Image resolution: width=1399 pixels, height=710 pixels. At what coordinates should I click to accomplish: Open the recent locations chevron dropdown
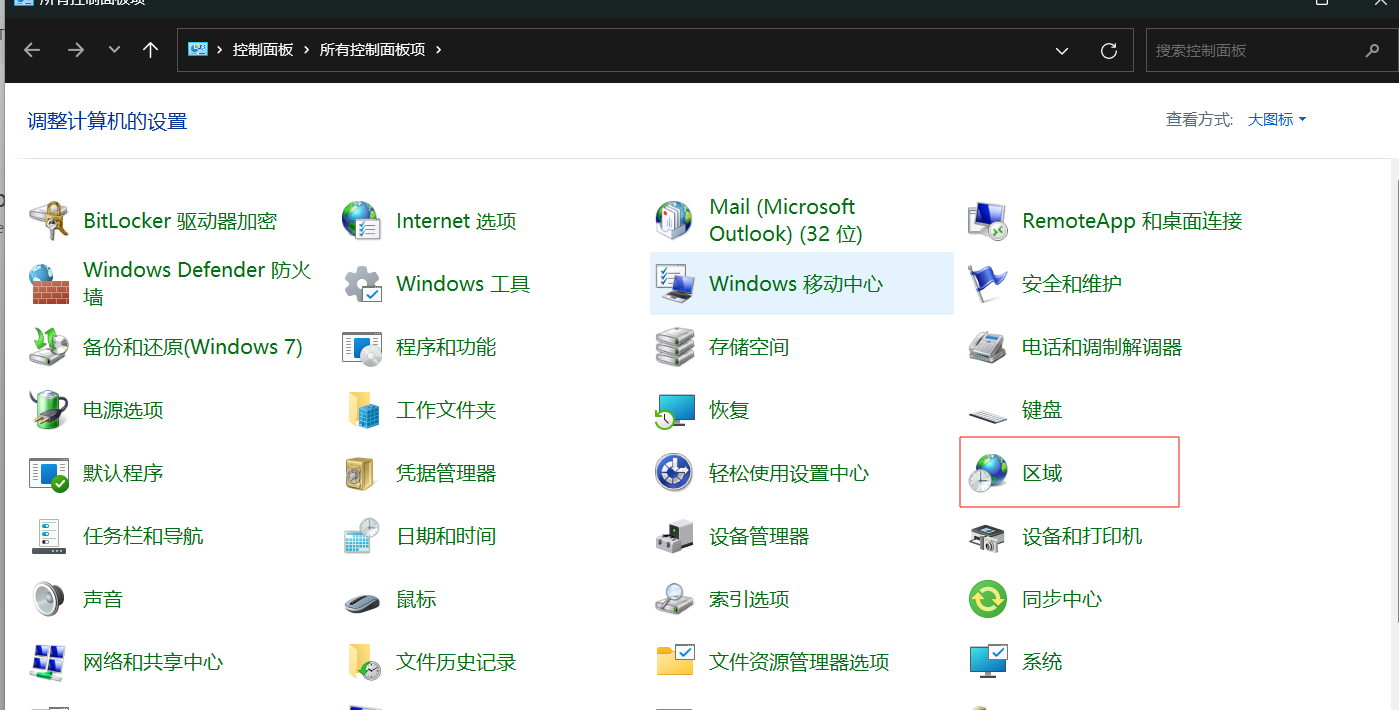(x=114, y=50)
